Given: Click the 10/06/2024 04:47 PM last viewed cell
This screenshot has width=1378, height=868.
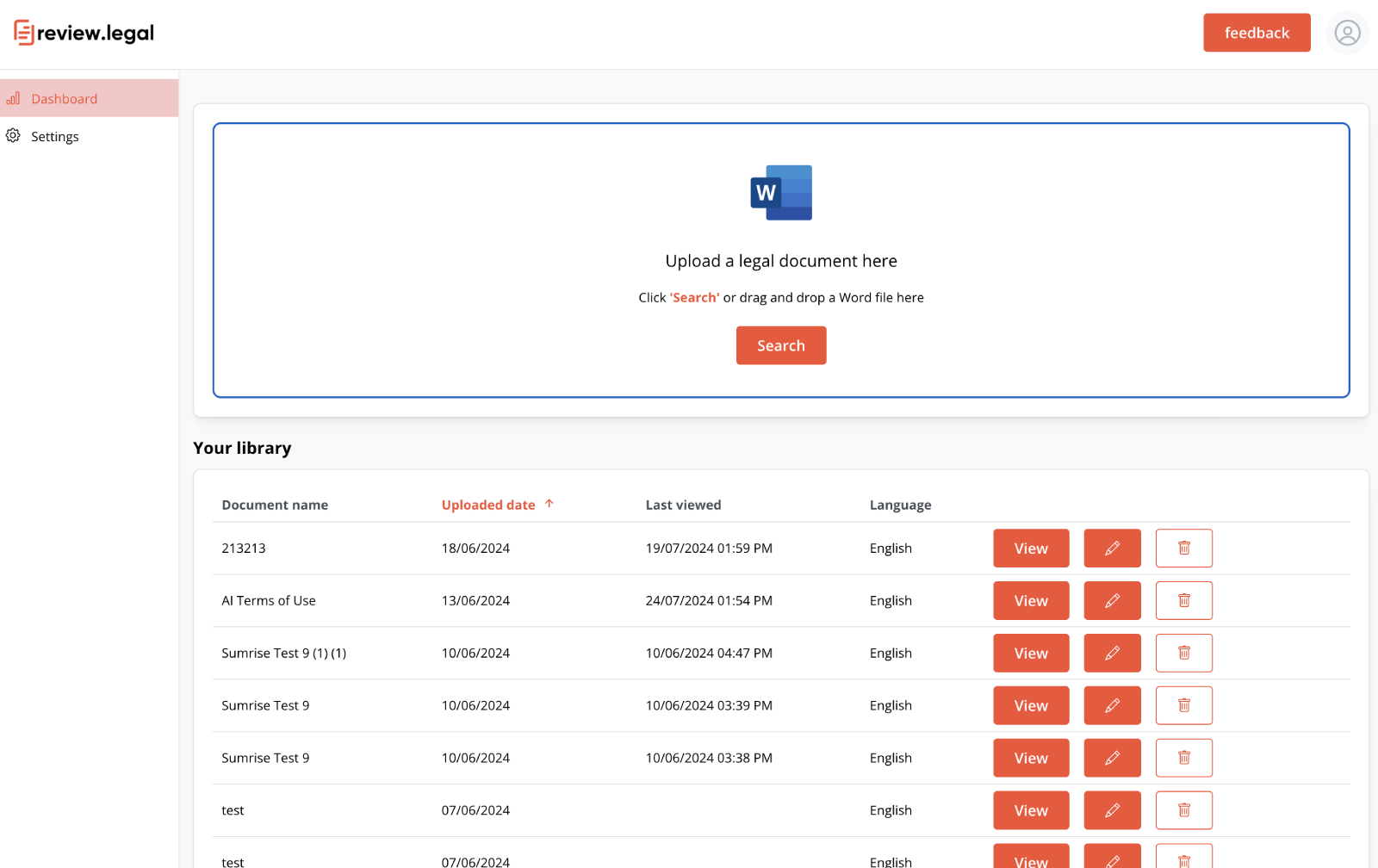Looking at the screenshot, I should (x=709, y=654).
